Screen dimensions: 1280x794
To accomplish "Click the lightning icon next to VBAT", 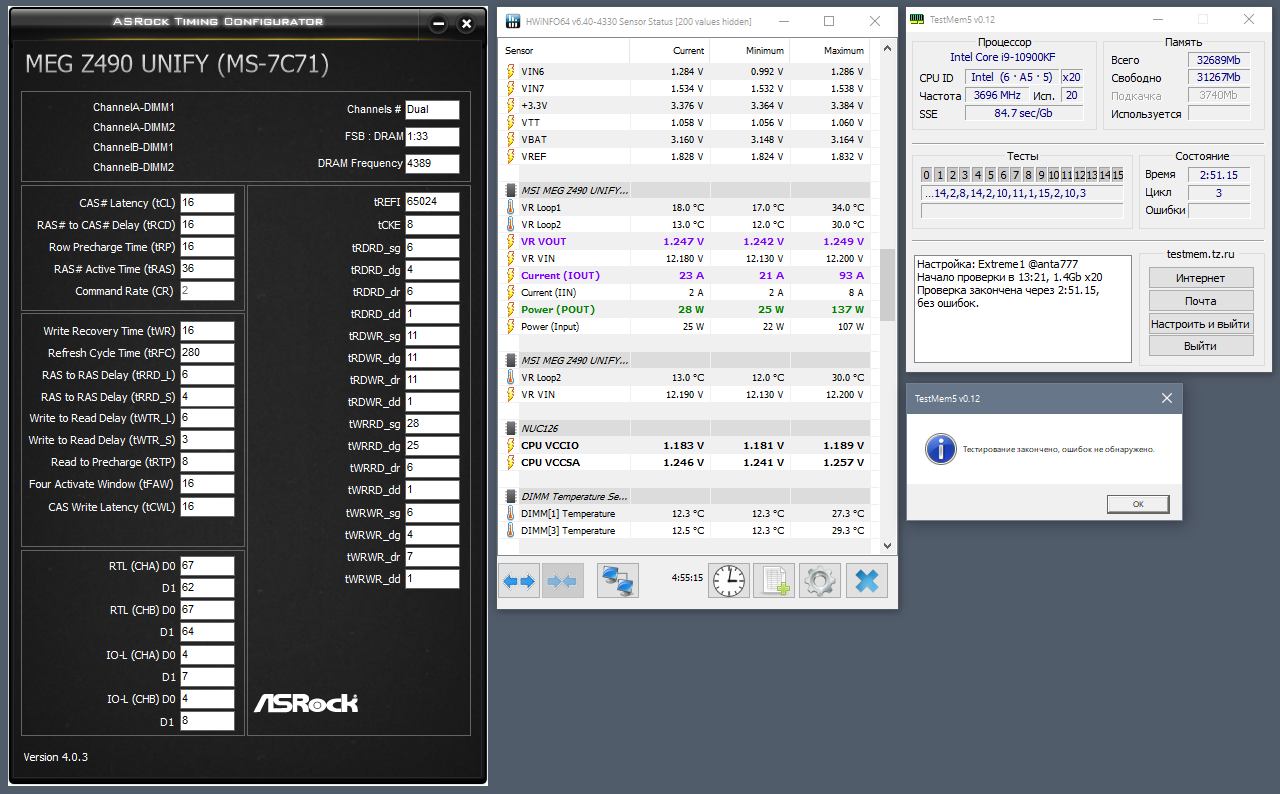I will [x=511, y=140].
